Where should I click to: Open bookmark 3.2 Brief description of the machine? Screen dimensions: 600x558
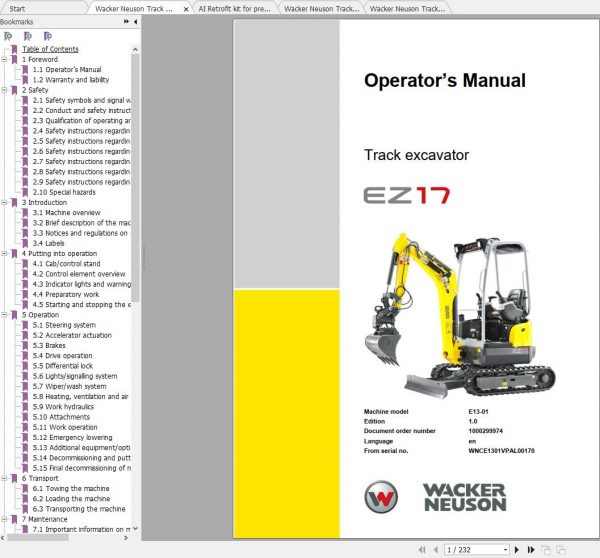[81, 223]
